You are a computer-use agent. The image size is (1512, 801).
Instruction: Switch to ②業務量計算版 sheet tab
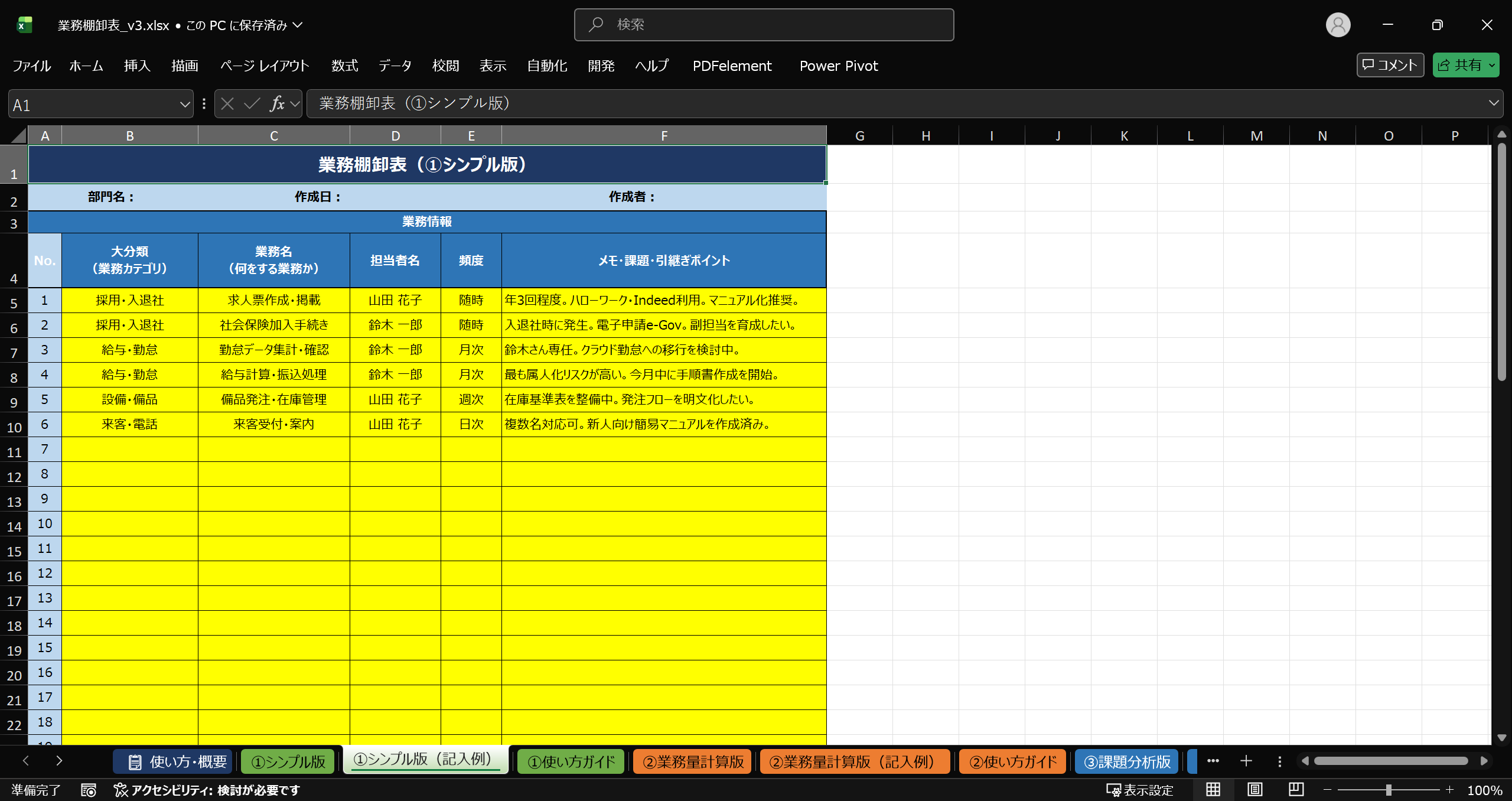point(693,761)
